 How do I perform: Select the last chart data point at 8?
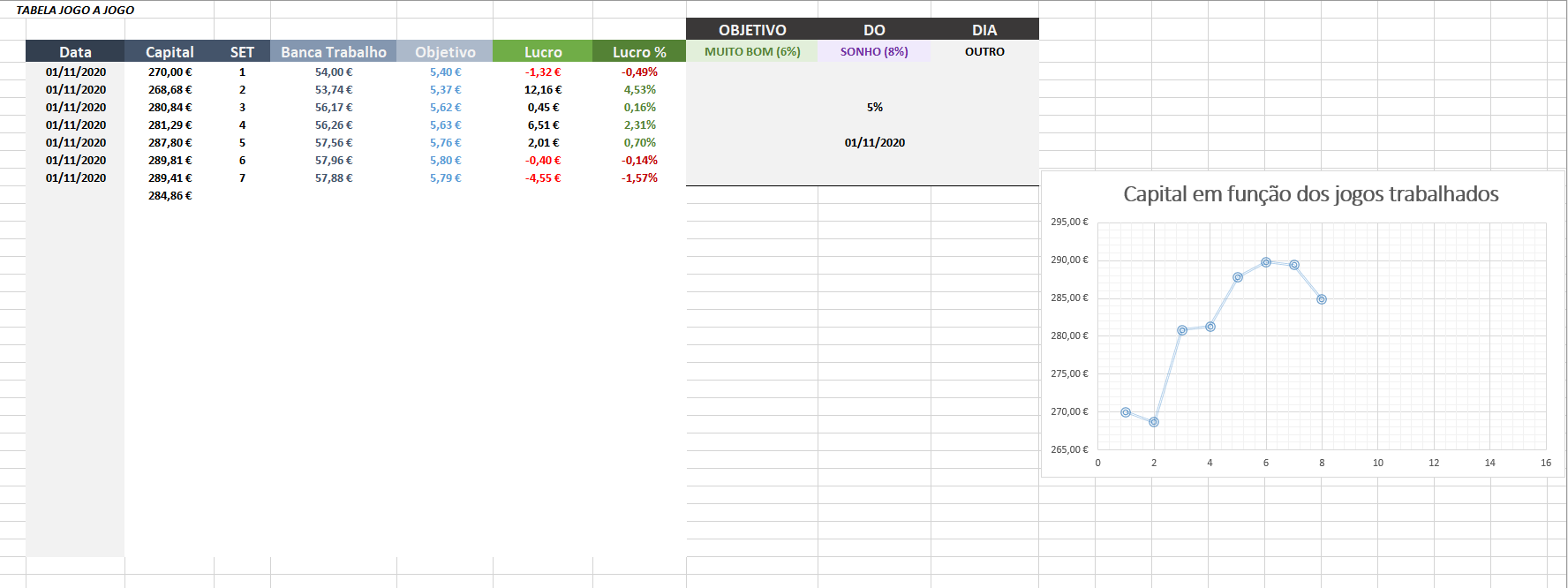[1322, 299]
